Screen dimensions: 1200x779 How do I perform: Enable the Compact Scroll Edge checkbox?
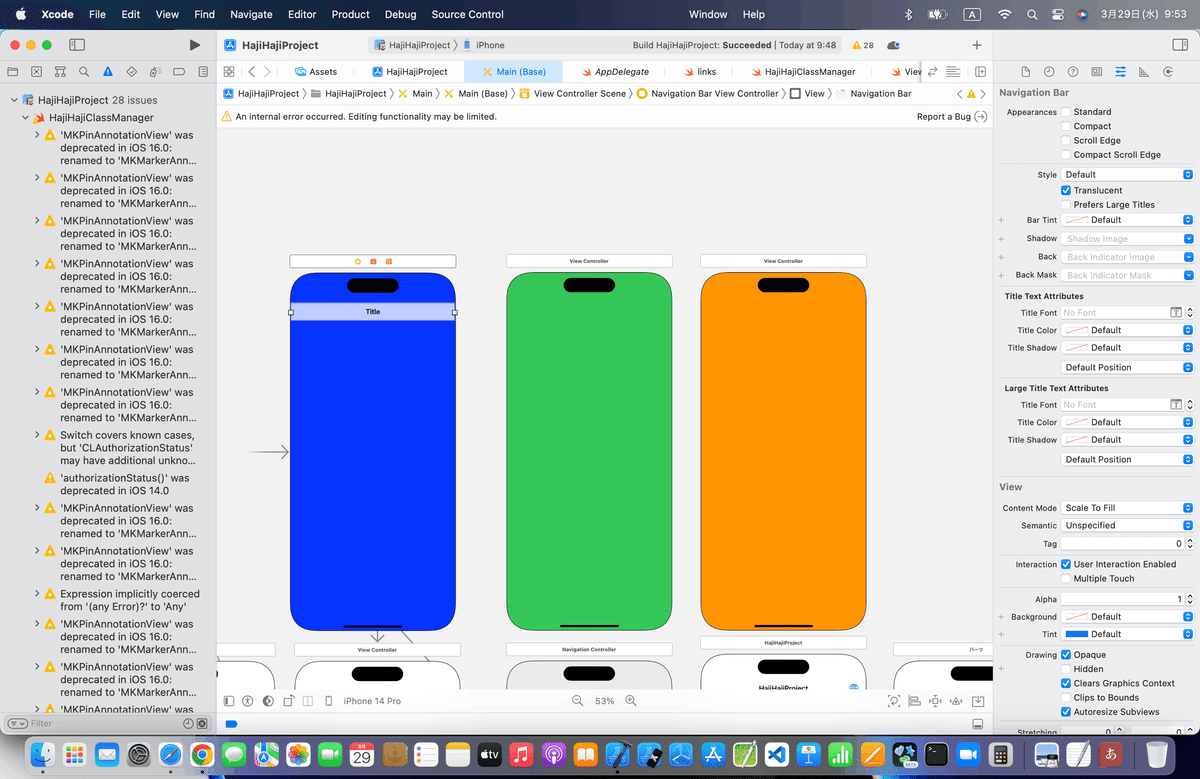pos(1066,154)
